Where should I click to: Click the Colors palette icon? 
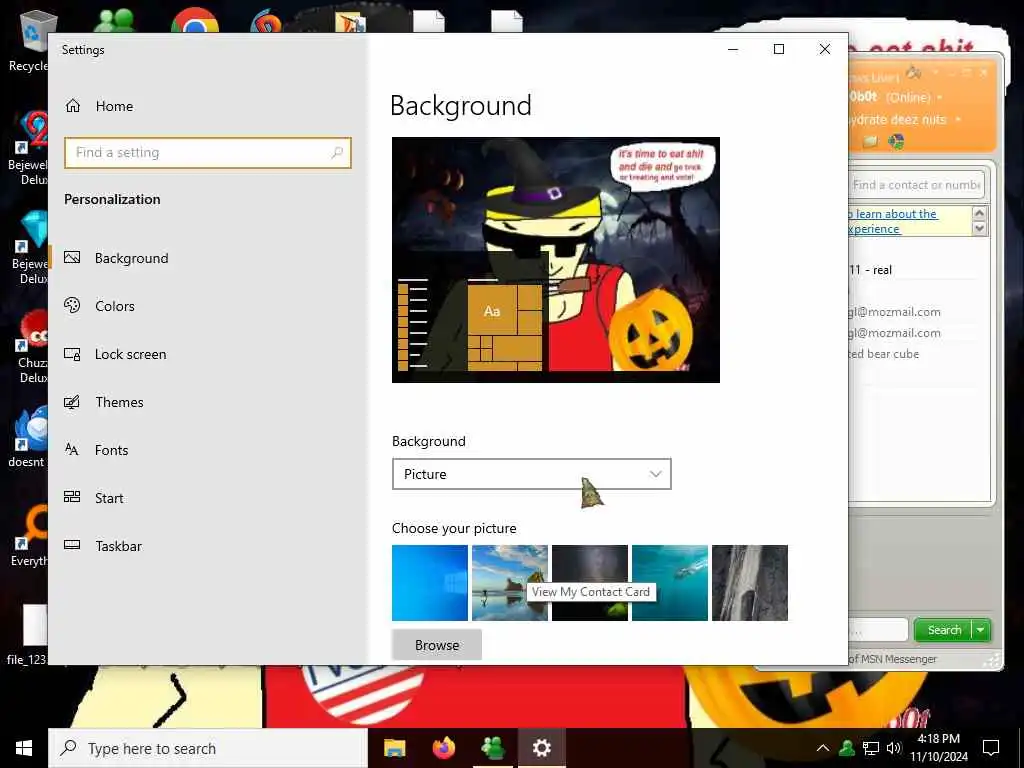[72, 305]
